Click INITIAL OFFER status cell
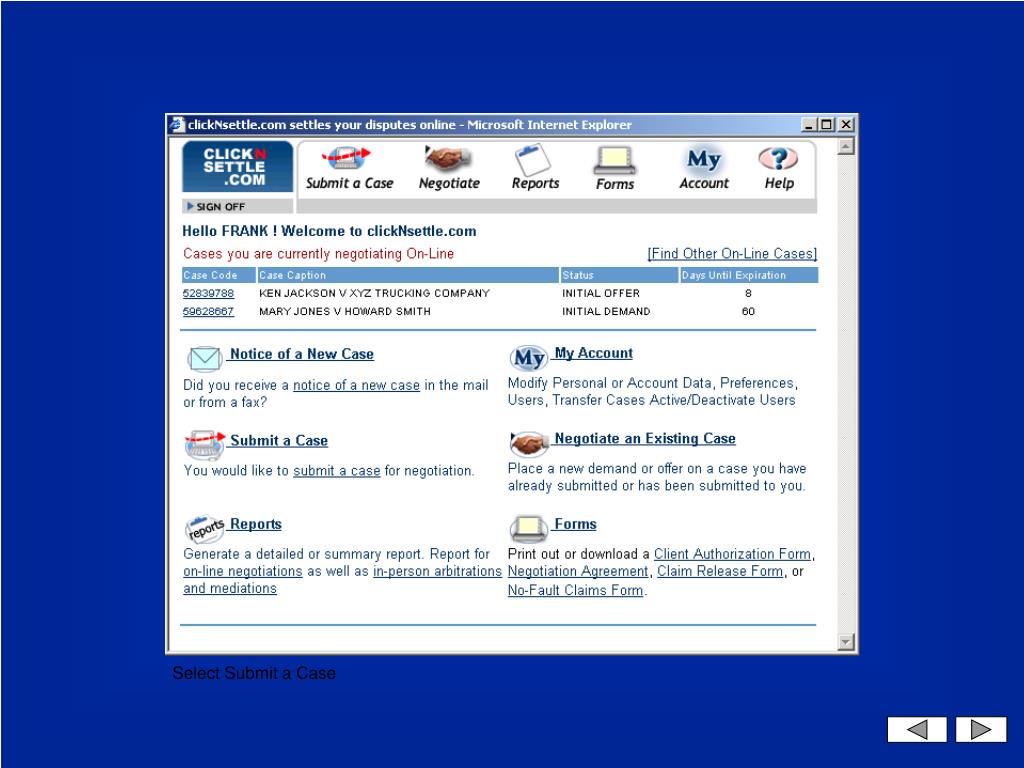Viewport: 1024px width, 768px height. (601, 293)
